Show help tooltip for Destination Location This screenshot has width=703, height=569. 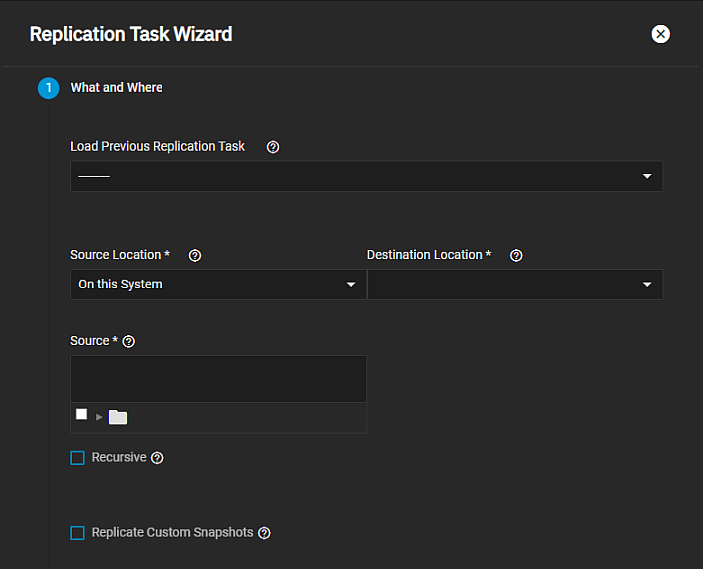[516, 256]
